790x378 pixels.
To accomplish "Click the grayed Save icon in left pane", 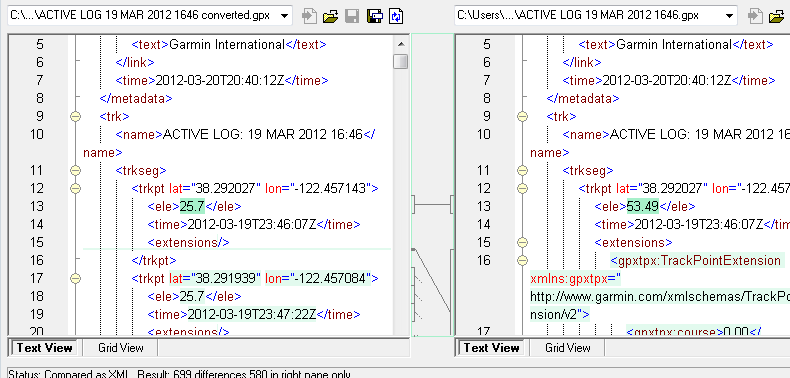I will click(352, 16).
